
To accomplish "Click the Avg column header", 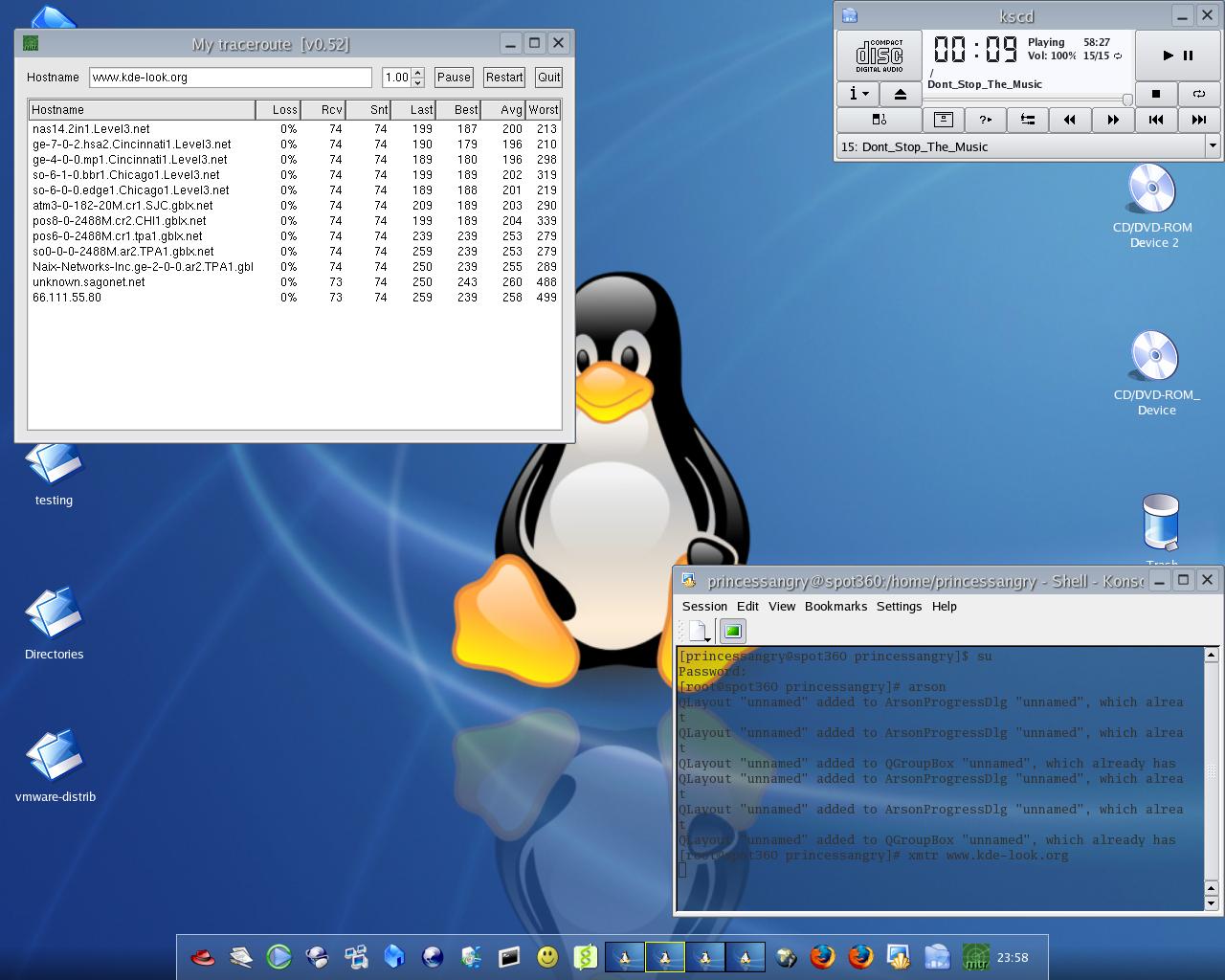I will click(x=503, y=110).
